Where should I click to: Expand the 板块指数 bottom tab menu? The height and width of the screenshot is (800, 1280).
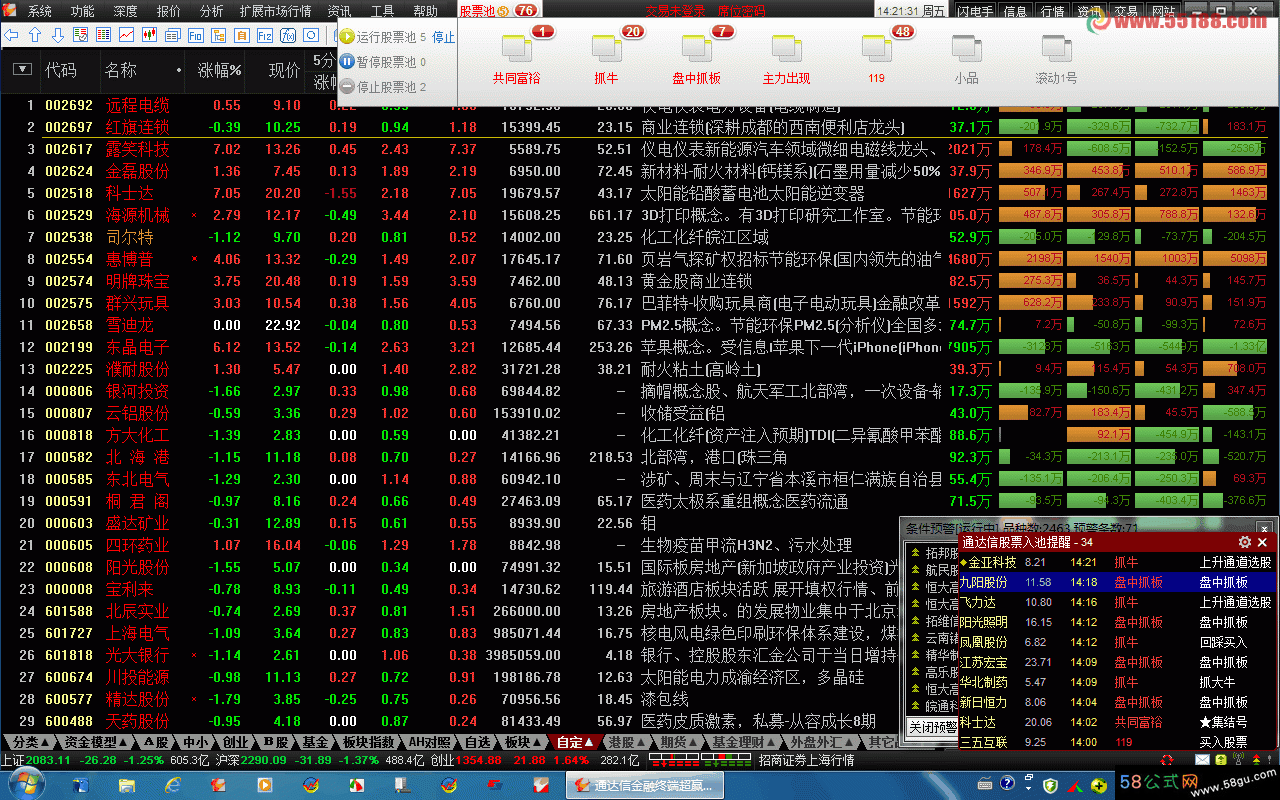tap(368, 742)
